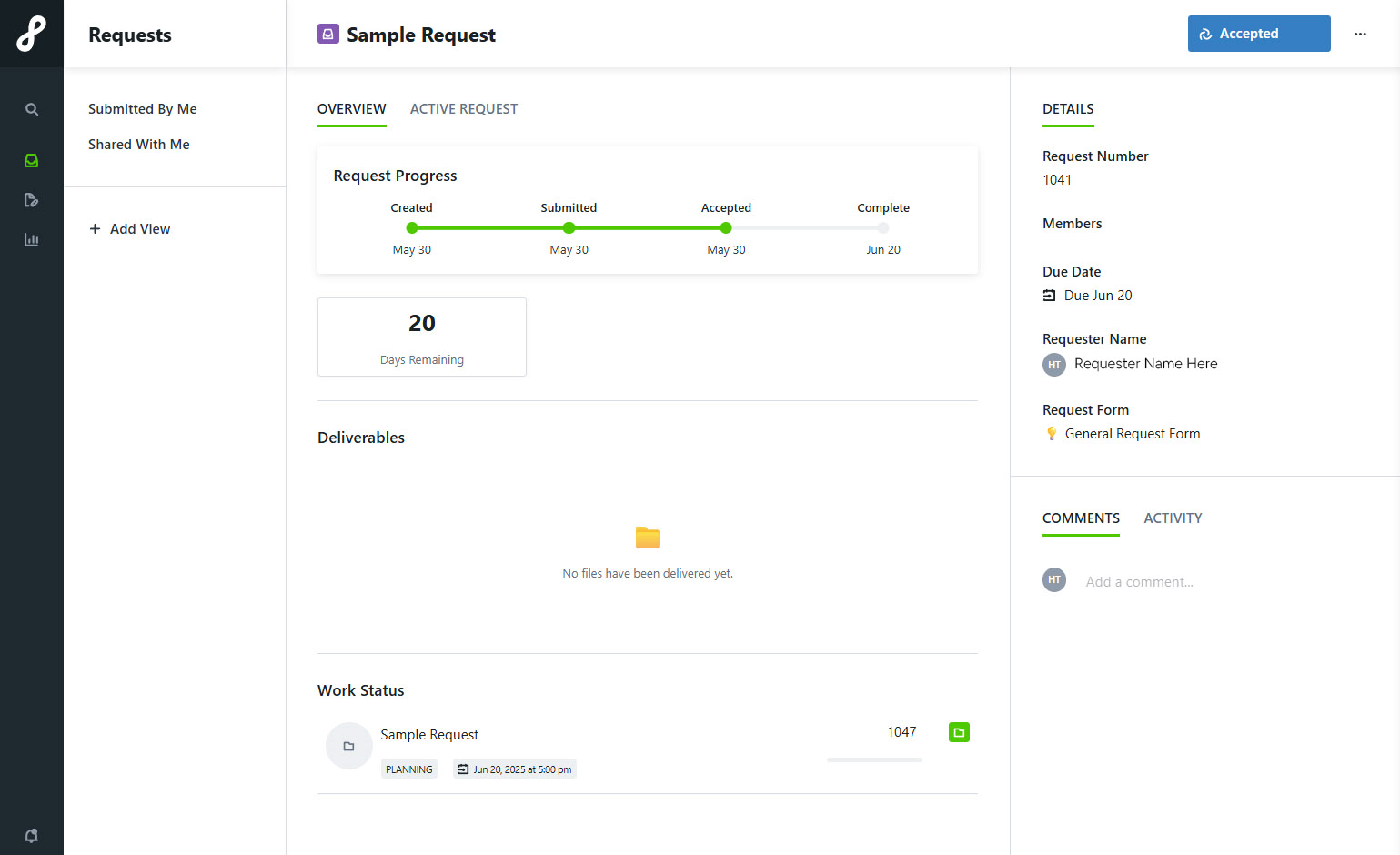Click the notifications bell icon

click(32, 836)
